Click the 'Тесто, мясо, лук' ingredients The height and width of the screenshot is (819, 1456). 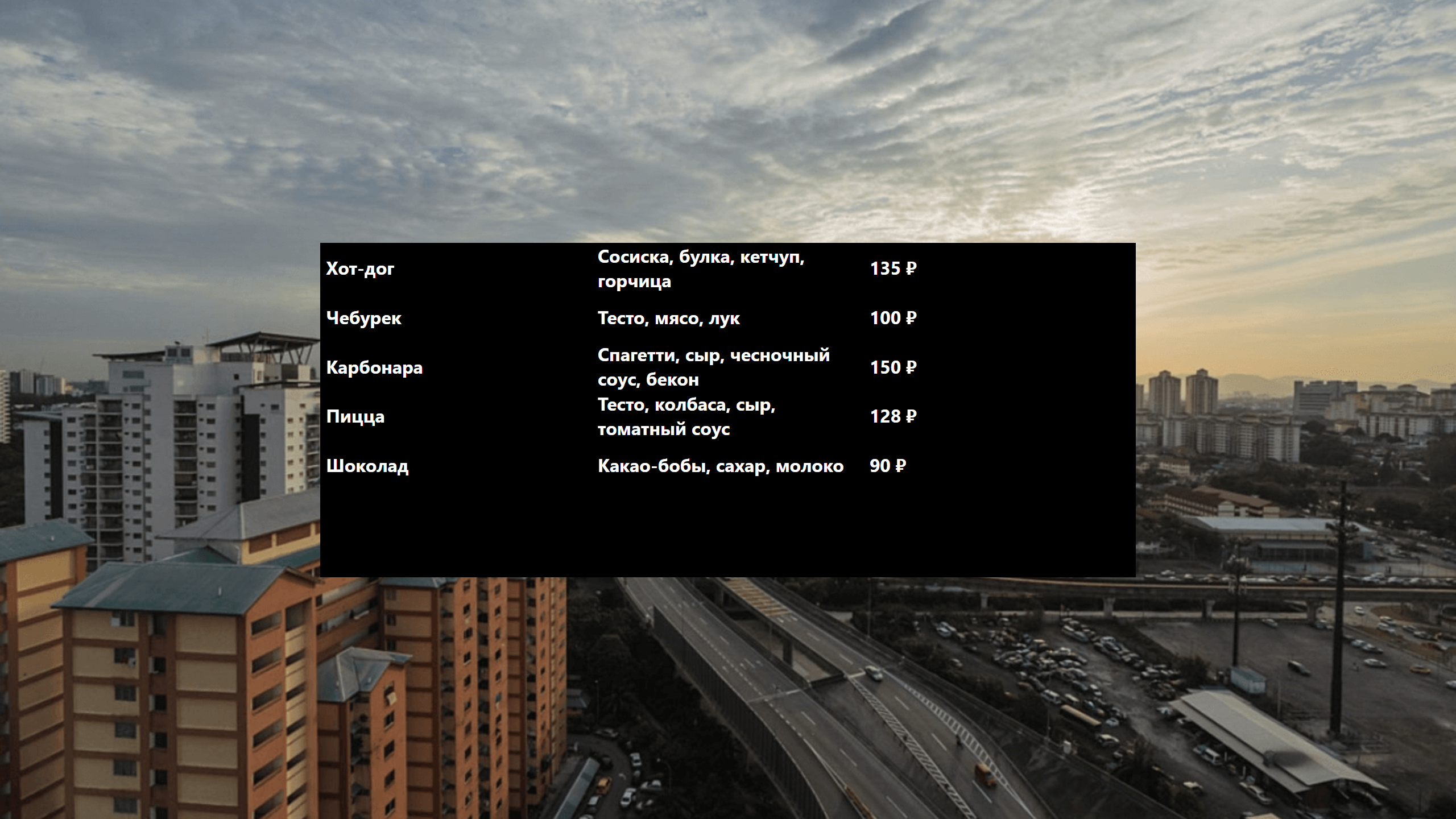pyautogui.click(x=669, y=318)
